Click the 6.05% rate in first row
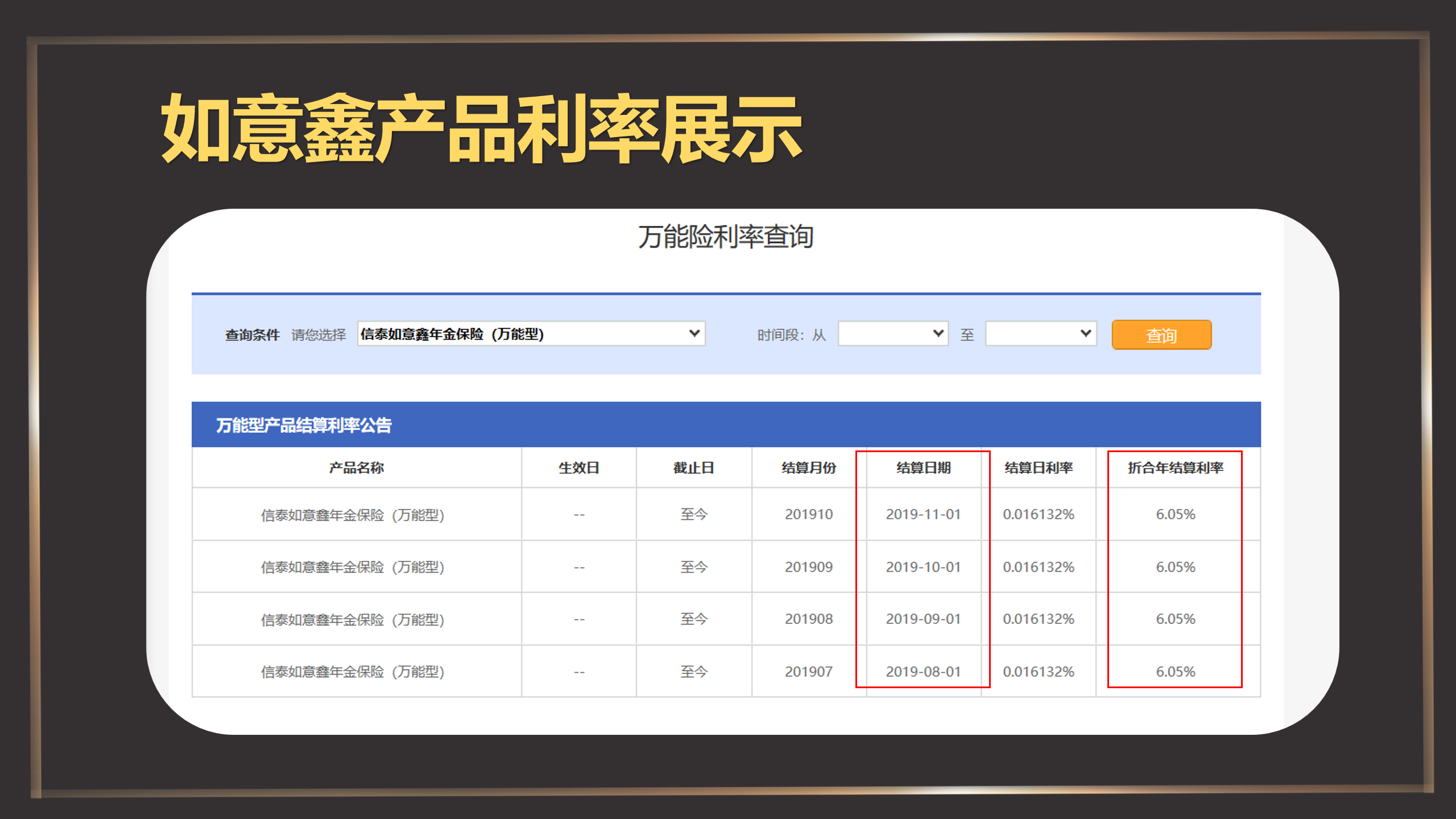The image size is (1456, 819). click(x=1175, y=514)
